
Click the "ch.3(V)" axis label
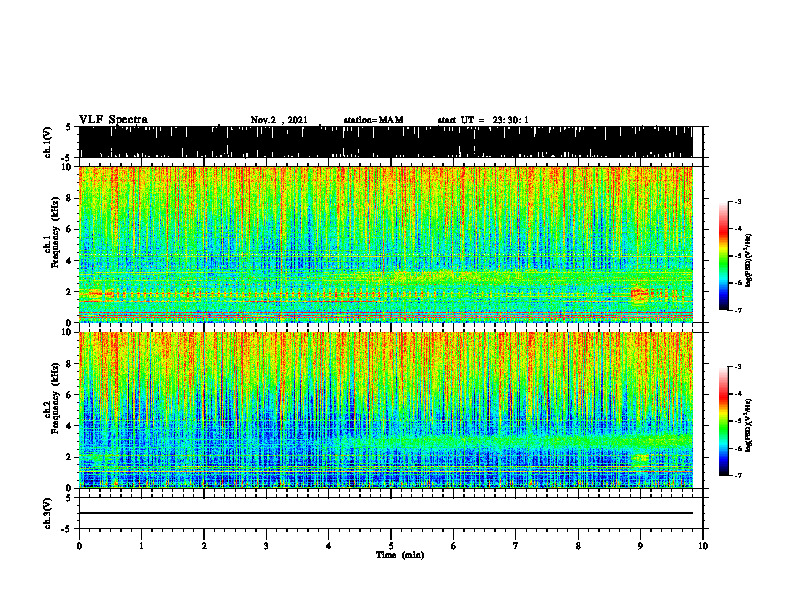[x=47, y=513]
